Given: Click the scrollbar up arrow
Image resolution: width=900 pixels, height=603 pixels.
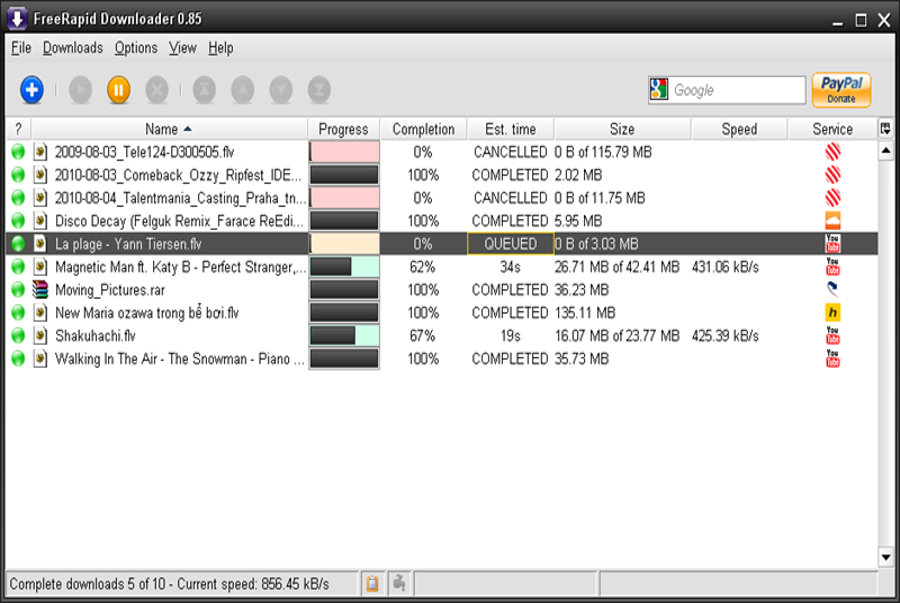Looking at the screenshot, I should [886, 151].
